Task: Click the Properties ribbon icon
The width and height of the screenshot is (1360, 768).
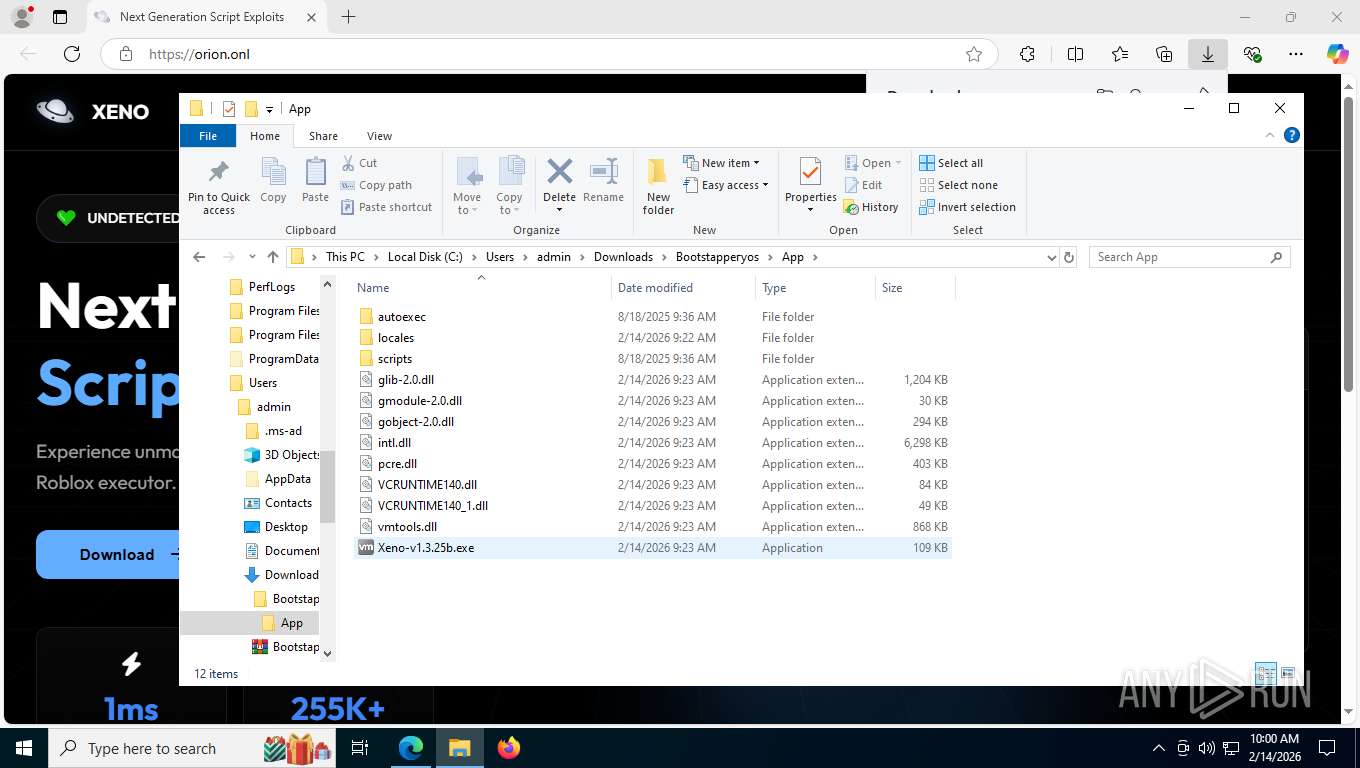Action: tap(810, 186)
